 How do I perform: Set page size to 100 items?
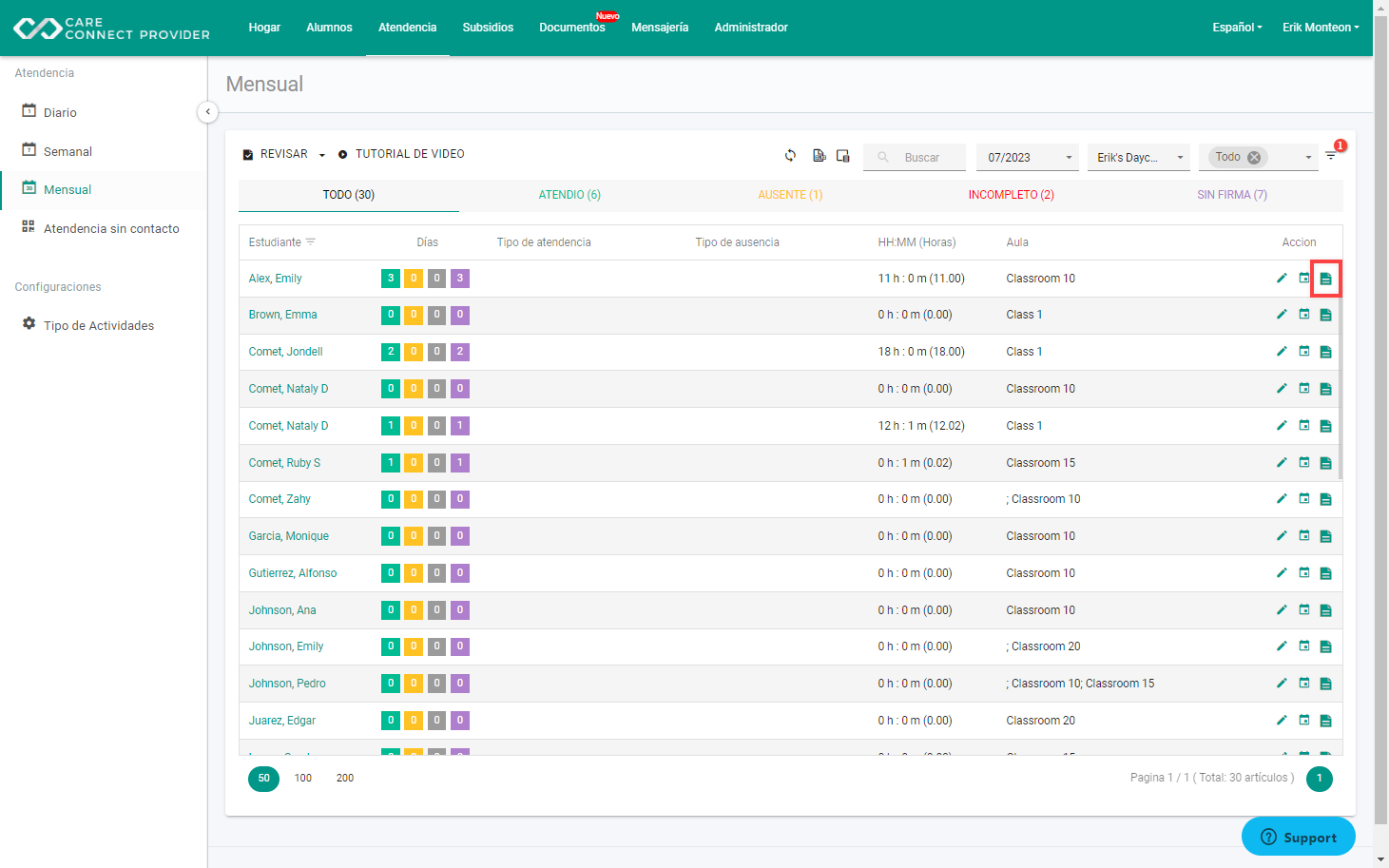coord(303,779)
